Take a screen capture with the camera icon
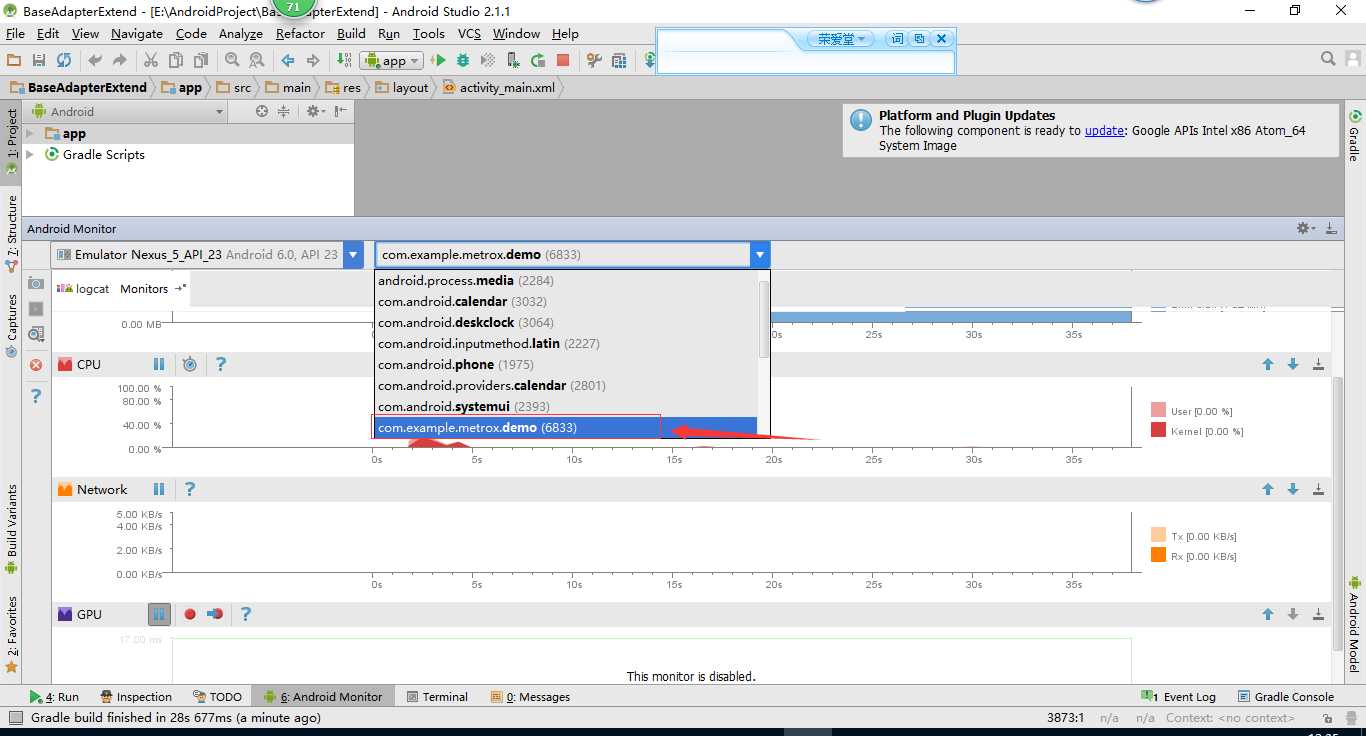Image resolution: width=1366 pixels, height=736 pixels. point(36,283)
